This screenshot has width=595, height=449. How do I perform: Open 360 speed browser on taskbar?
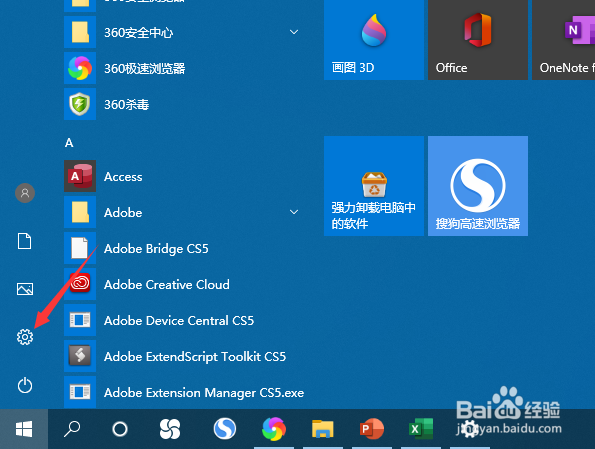click(274, 429)
